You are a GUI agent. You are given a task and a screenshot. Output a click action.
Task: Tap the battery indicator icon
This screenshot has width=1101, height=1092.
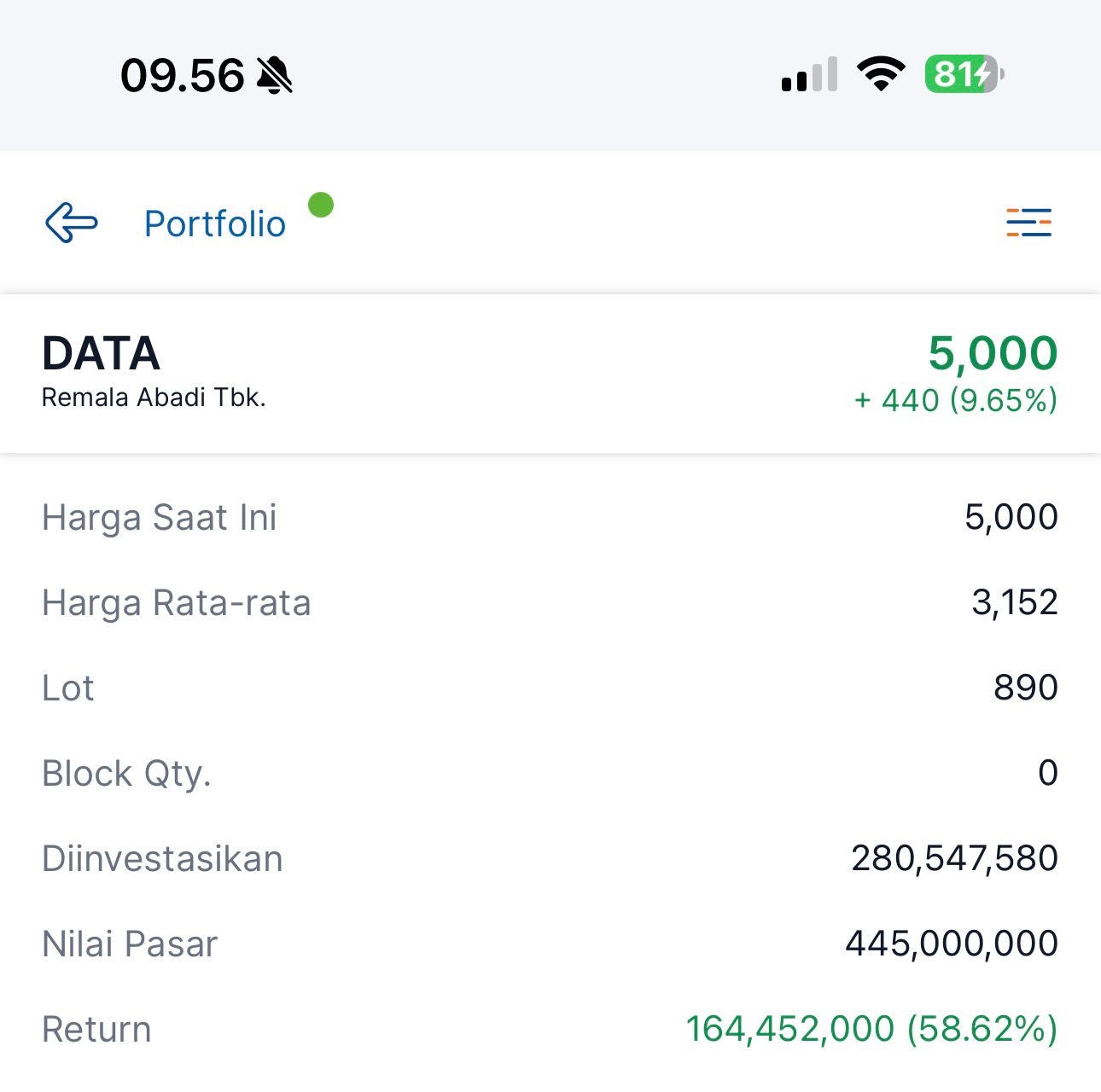pos(964,74)
